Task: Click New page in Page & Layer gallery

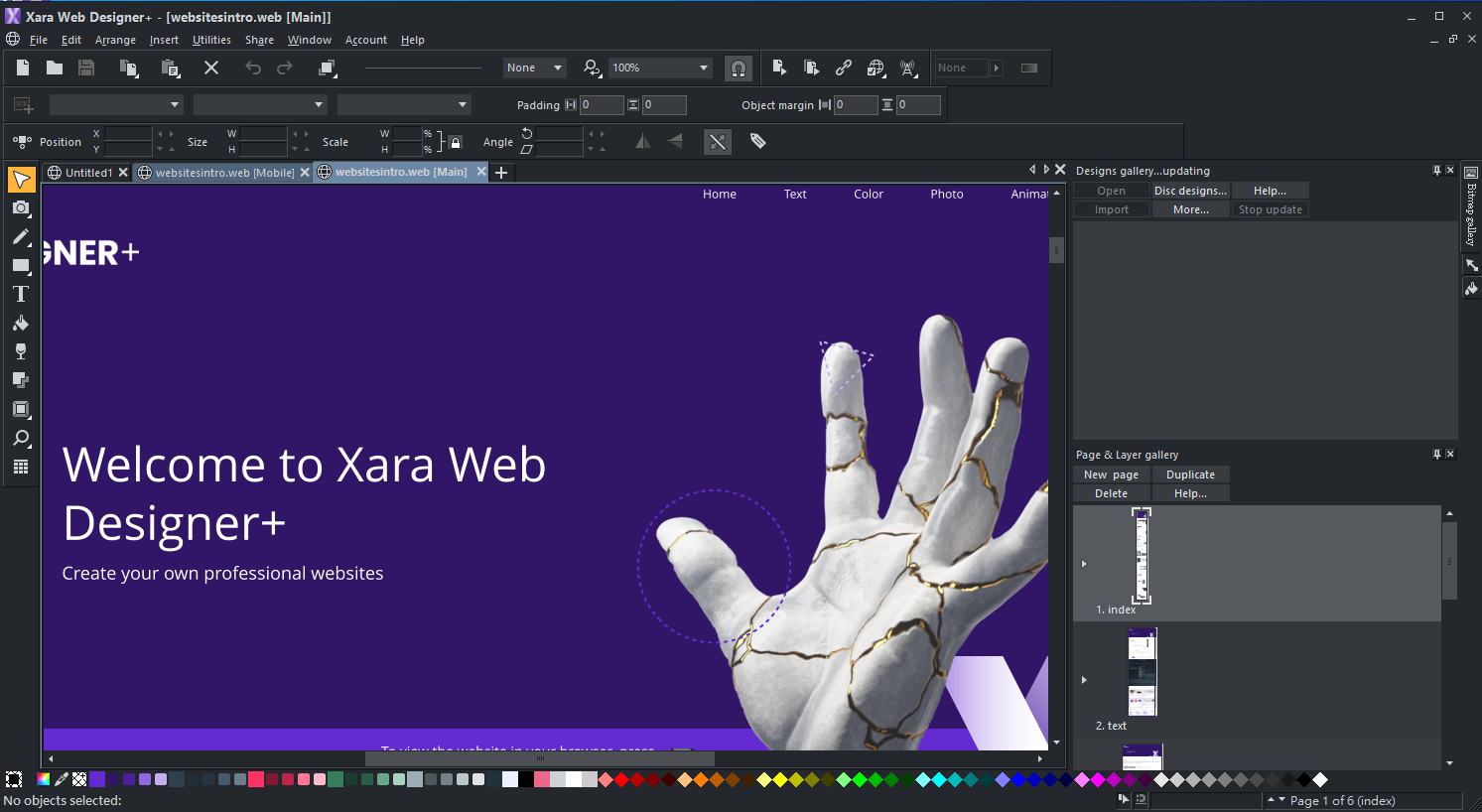Action: pyautogui.click(x=1111, y=474)
